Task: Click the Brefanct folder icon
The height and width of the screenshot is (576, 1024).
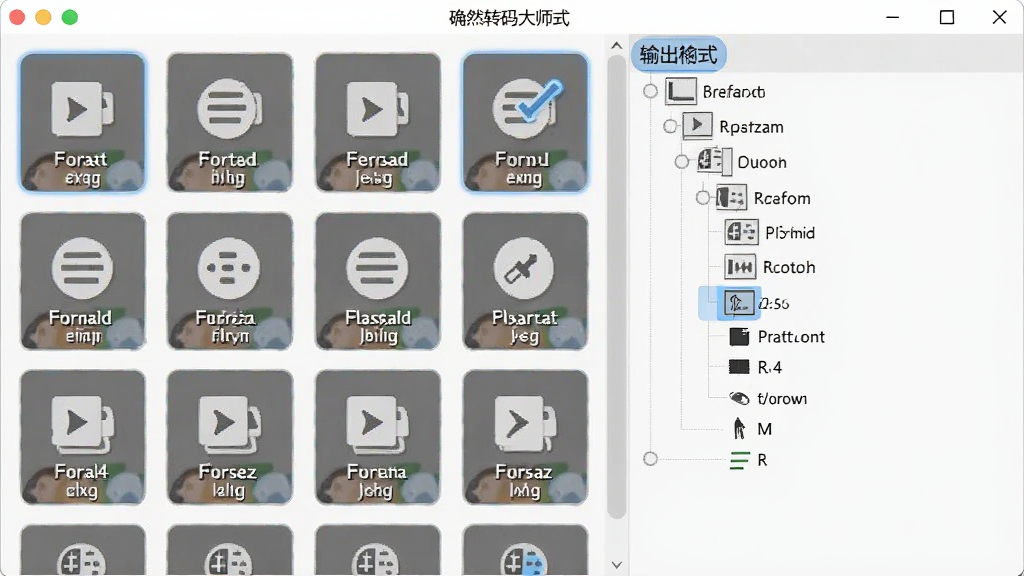Action: point(680,91)
